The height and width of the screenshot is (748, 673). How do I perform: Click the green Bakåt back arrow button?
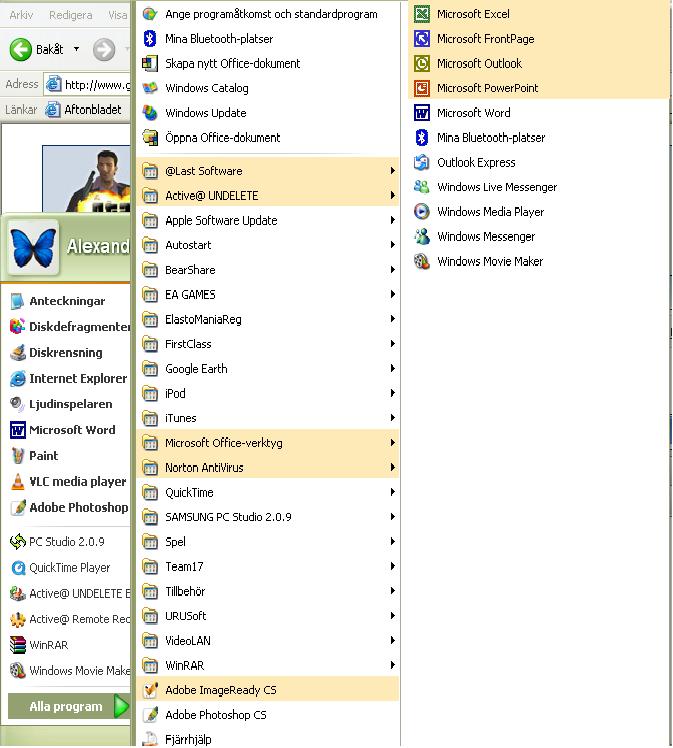[21, 50]
